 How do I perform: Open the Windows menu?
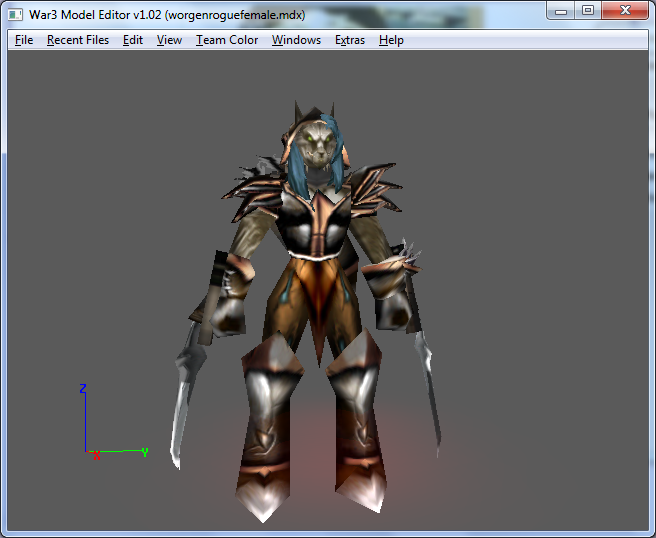296,40
